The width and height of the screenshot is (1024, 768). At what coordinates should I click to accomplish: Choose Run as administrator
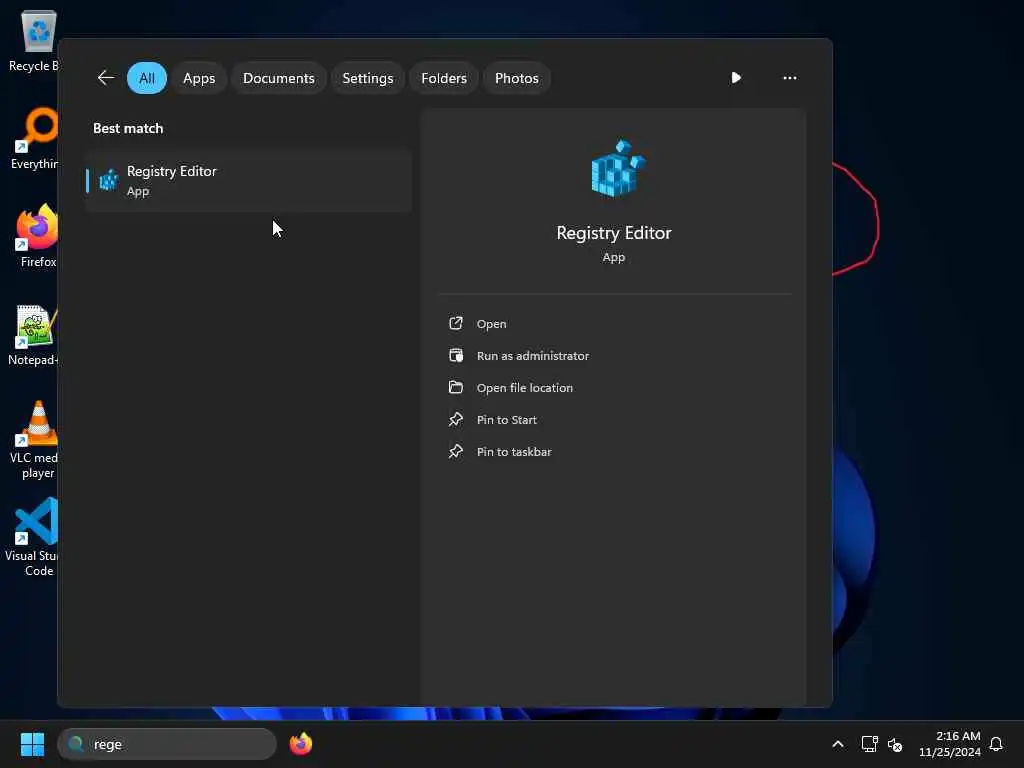pyautogui.click(x=533, y=356)
